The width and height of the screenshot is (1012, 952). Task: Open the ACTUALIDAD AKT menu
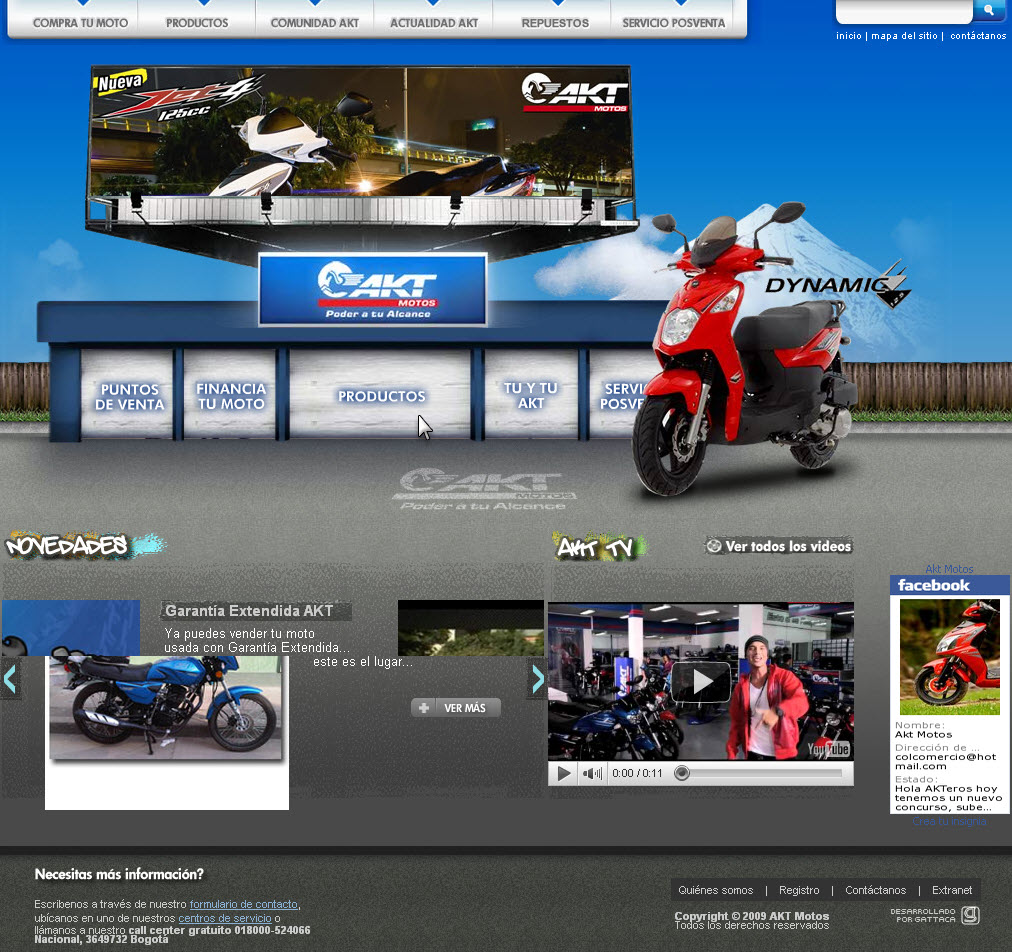[434, 23]
